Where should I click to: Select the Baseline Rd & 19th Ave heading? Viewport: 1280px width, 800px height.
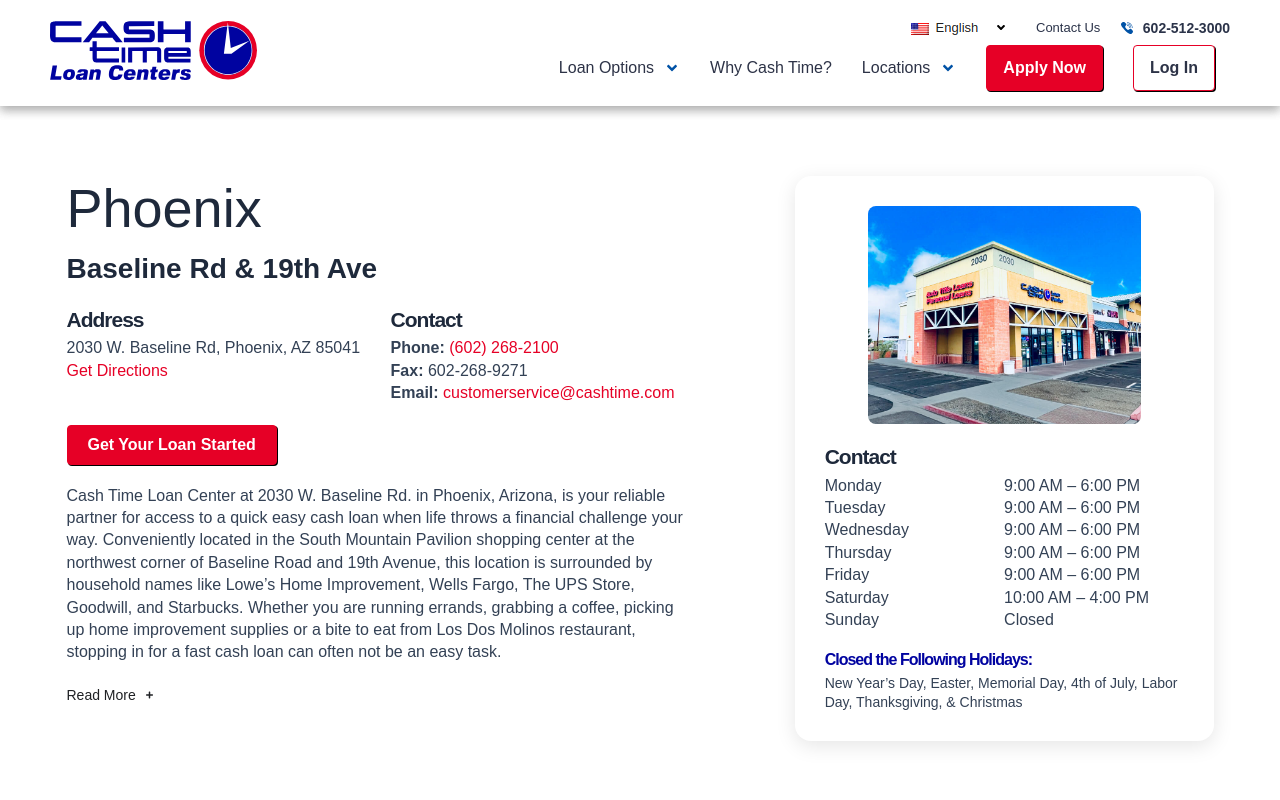[x=222, y=269]
